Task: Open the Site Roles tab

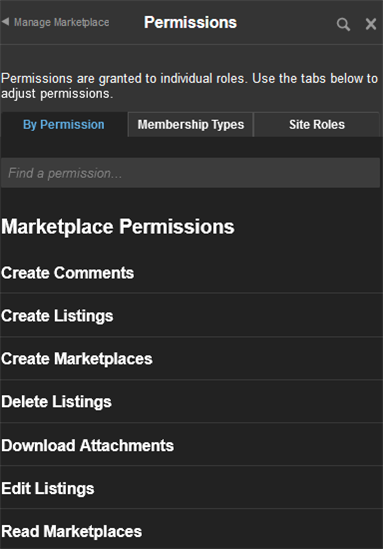Action: (x=316, y=125)
